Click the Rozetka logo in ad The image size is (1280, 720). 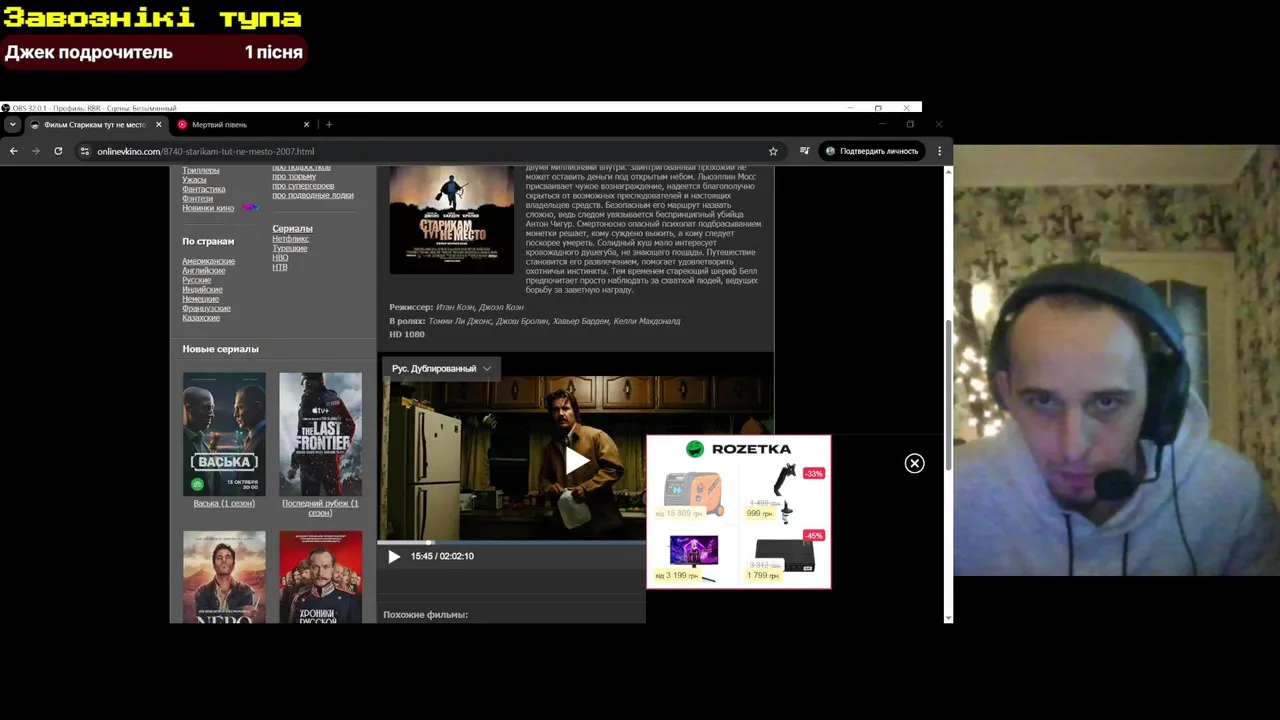[738, 449]
